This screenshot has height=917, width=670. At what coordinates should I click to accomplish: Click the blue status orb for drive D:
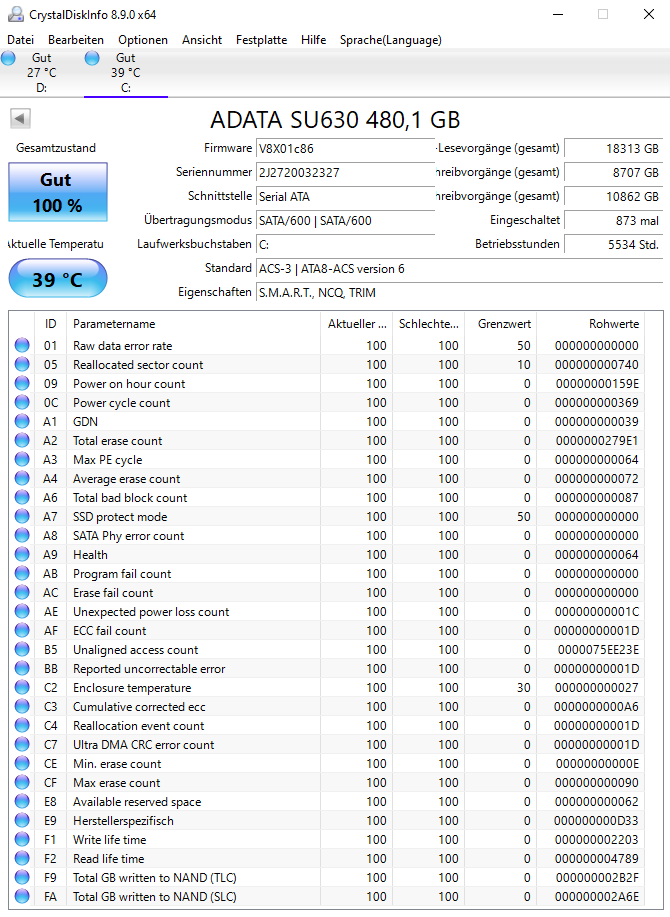coord(8,58)
